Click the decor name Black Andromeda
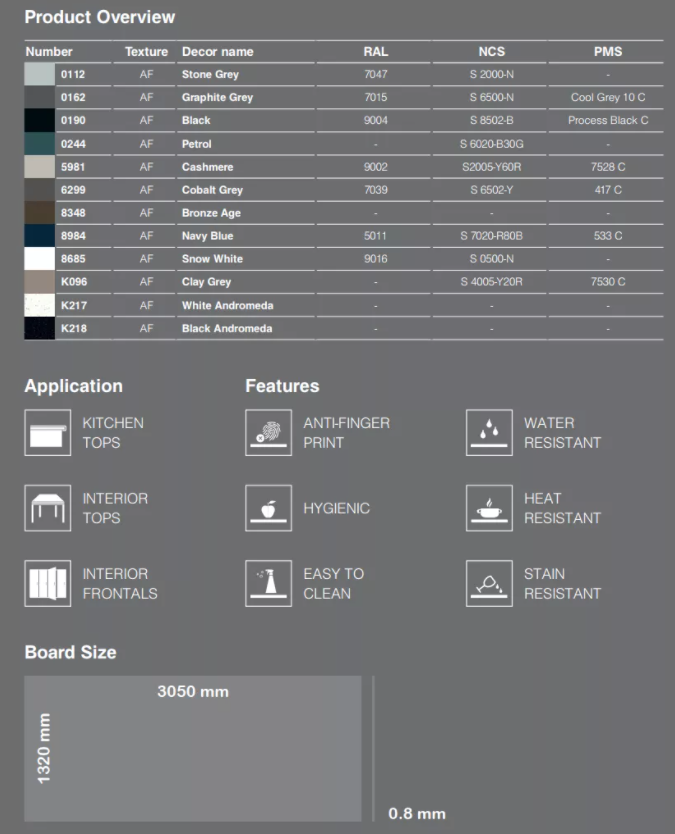 pos(227,328)
